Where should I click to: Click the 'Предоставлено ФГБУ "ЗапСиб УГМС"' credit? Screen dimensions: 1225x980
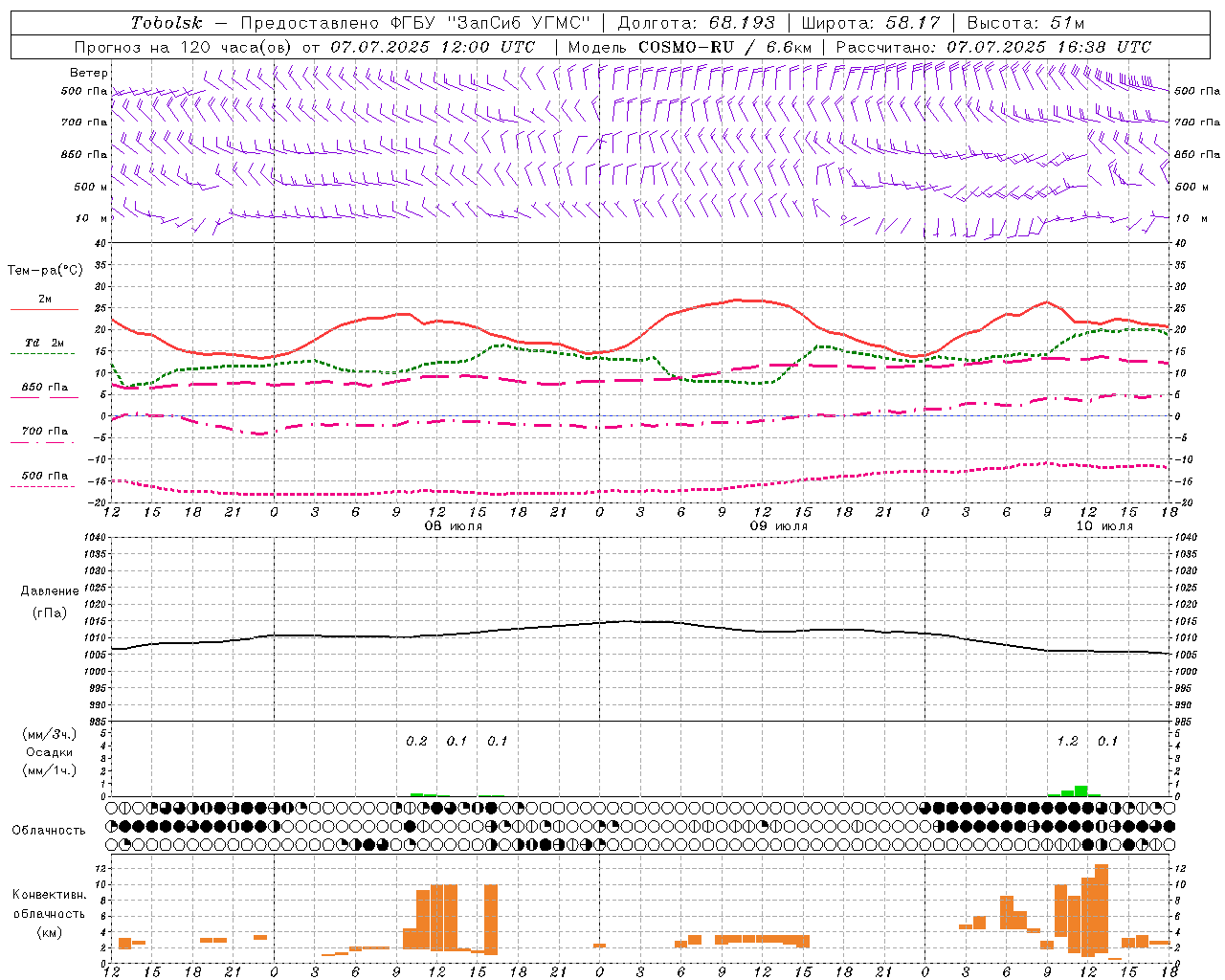[x=415, y=23]
